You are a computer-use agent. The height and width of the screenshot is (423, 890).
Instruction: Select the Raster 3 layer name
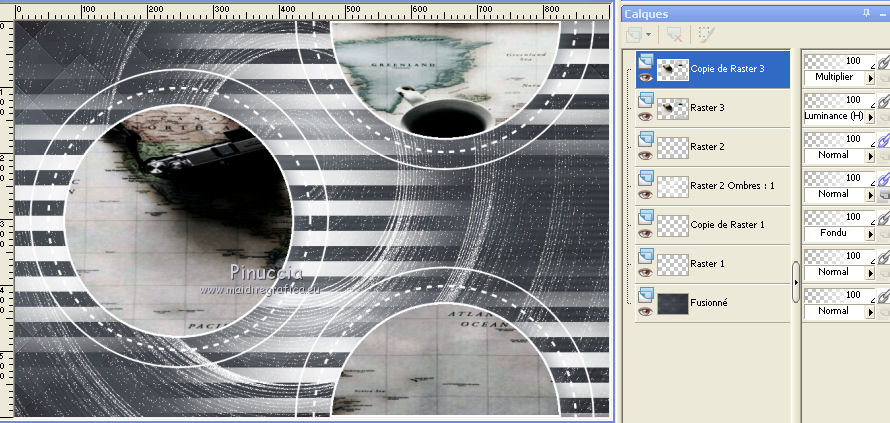707,107
